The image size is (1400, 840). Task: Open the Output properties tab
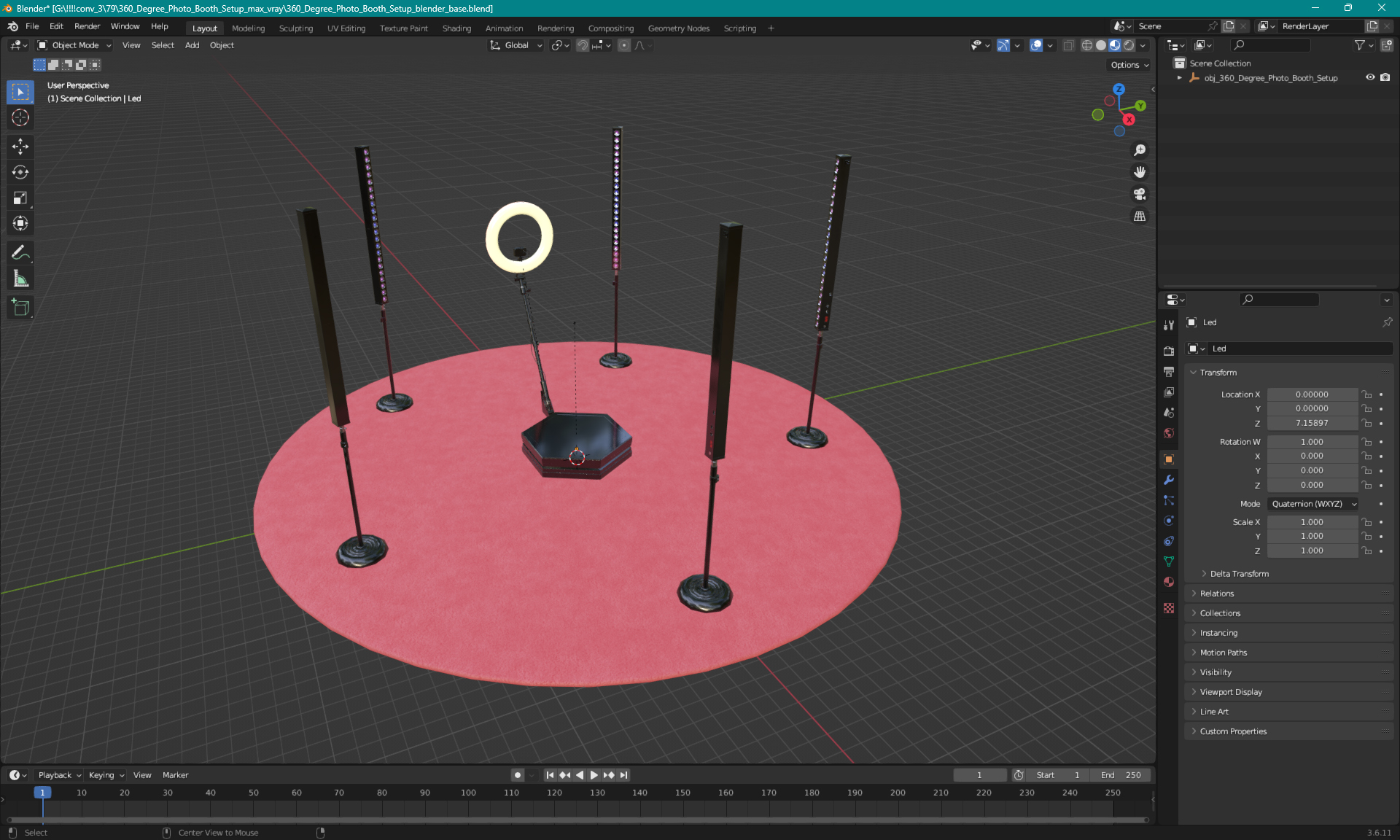pyautogui.click(x=1169, y=371)
